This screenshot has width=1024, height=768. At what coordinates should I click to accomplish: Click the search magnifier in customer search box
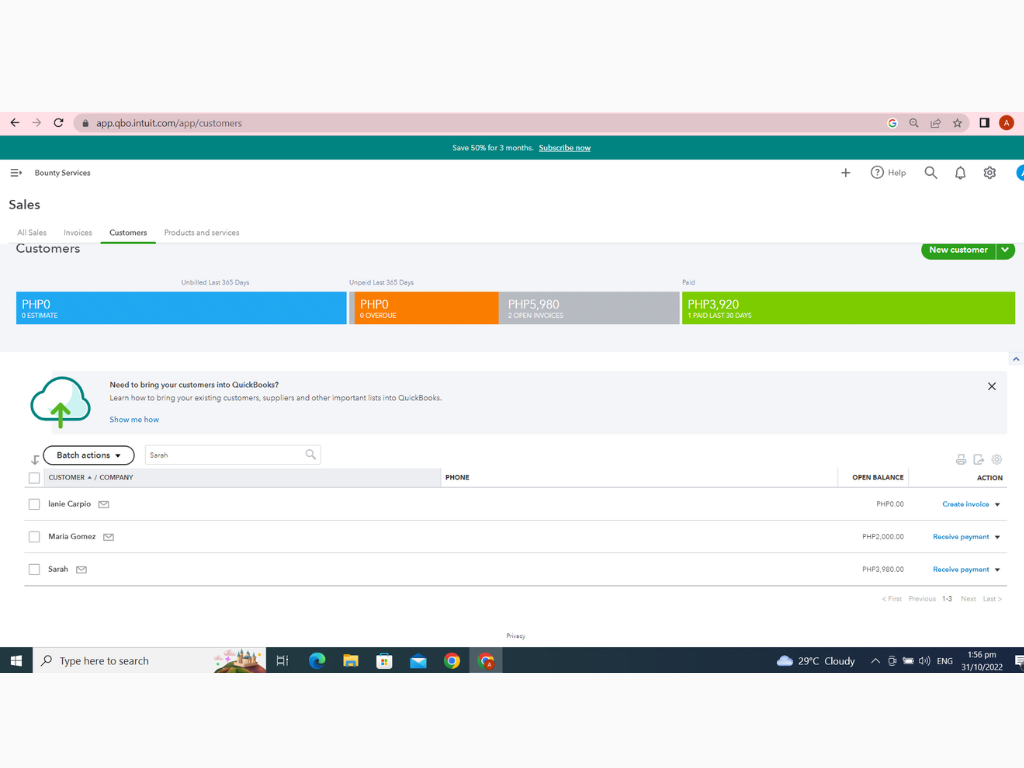(311, 455)
